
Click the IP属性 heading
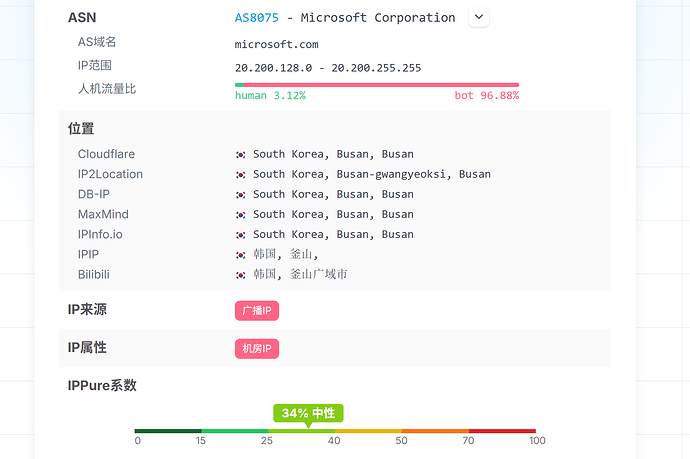click(87, 347)
